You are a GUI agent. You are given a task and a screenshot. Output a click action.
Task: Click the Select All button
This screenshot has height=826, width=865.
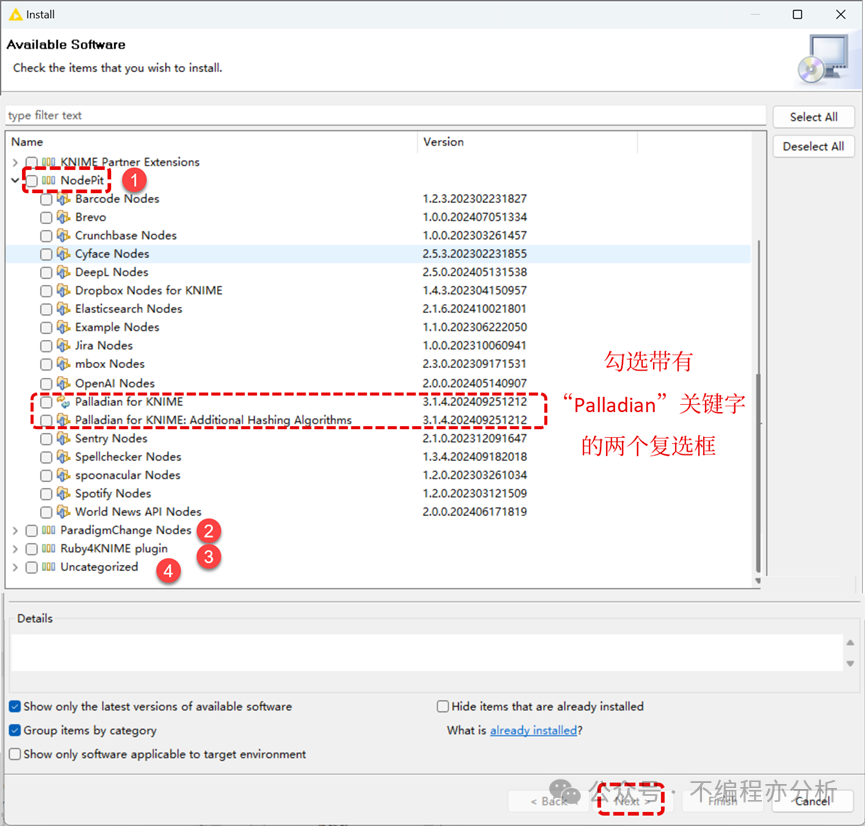pos(813,117)
